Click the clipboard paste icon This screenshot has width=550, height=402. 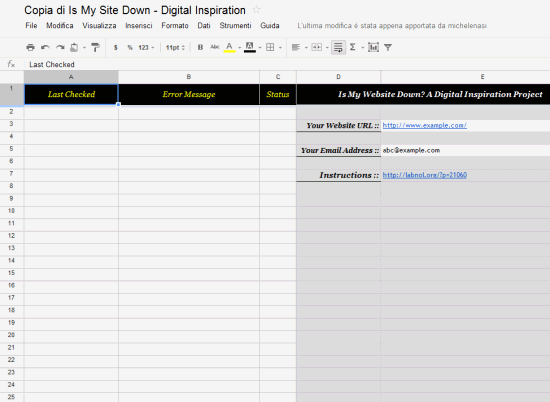[74, 47]
